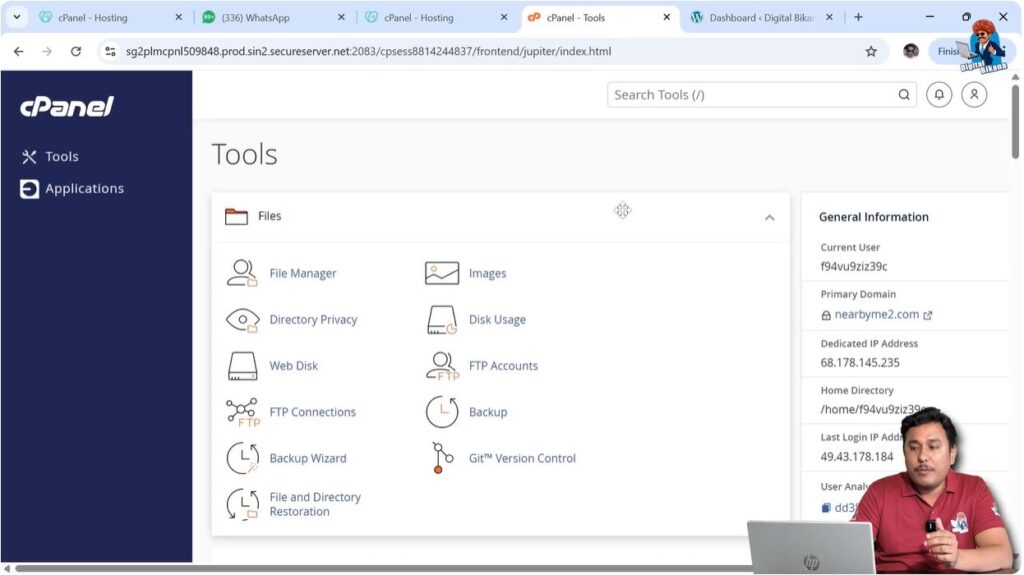
Task: Click the search magnifier icon
Action: coord(904,95)
